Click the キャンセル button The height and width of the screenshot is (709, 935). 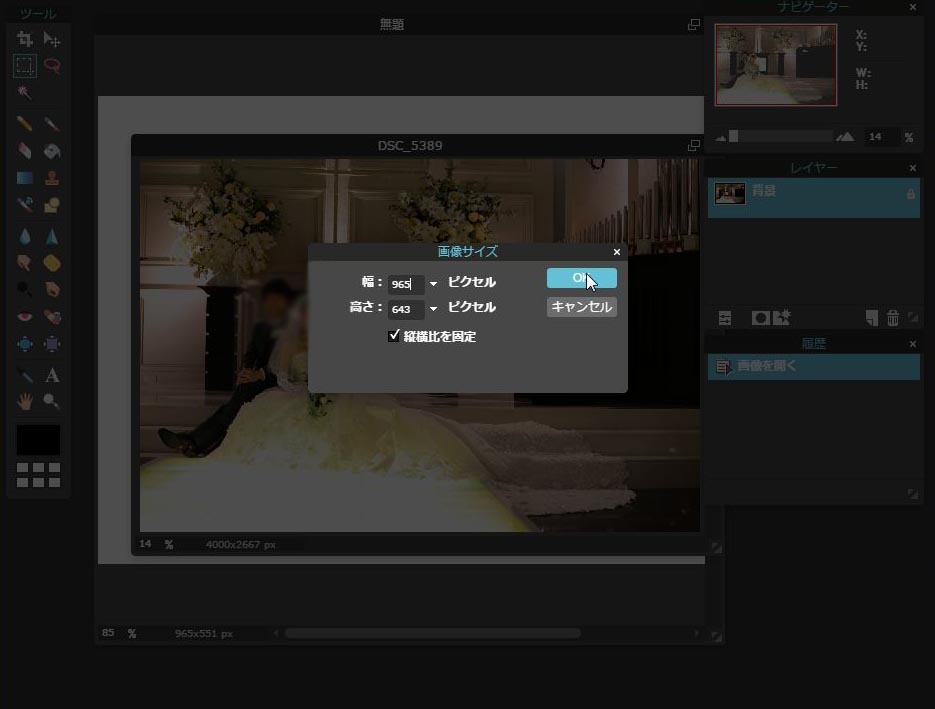[x=581, y=307]
